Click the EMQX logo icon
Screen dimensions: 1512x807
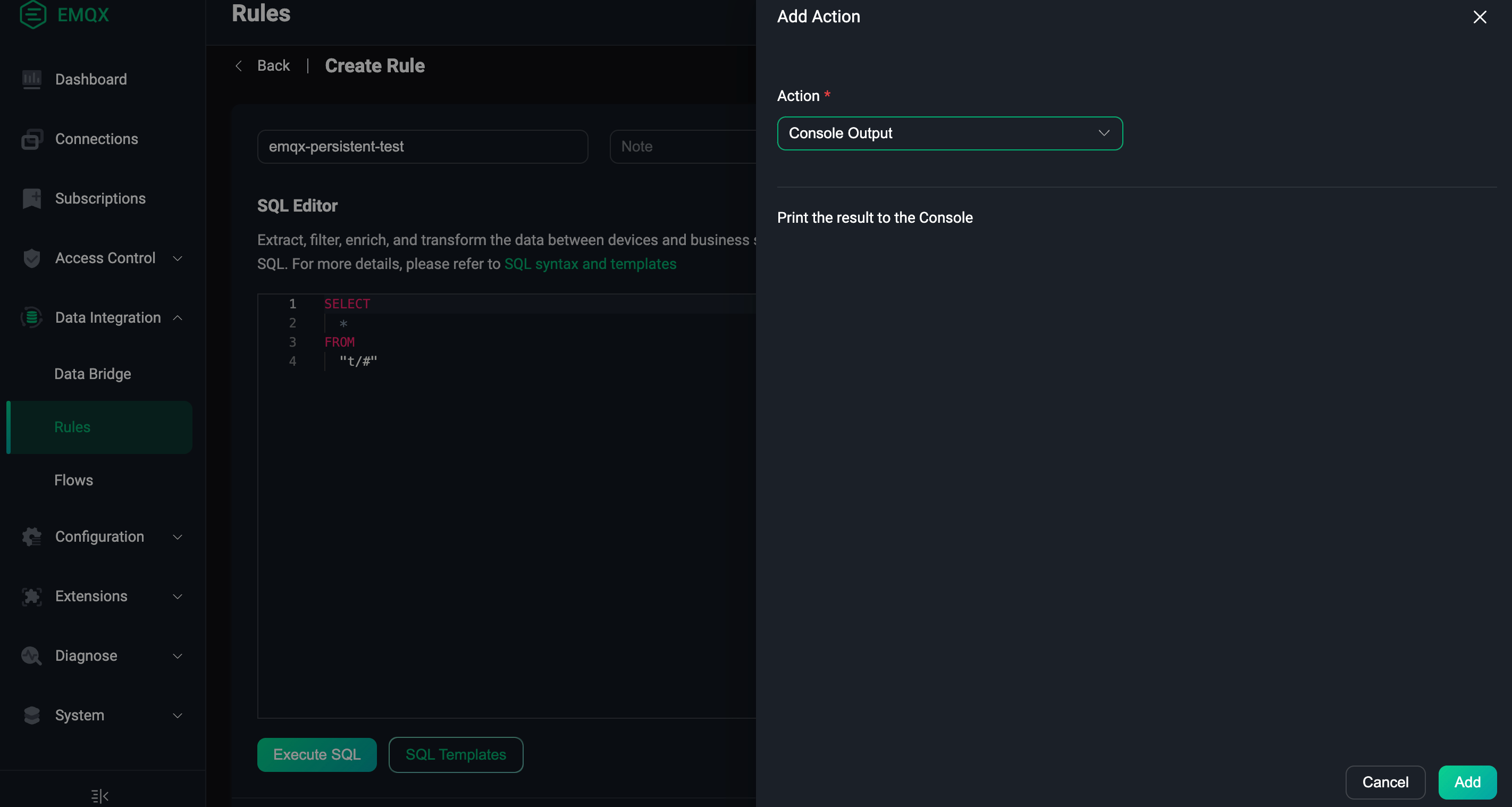pyautogui.click(x=33, y=14)
